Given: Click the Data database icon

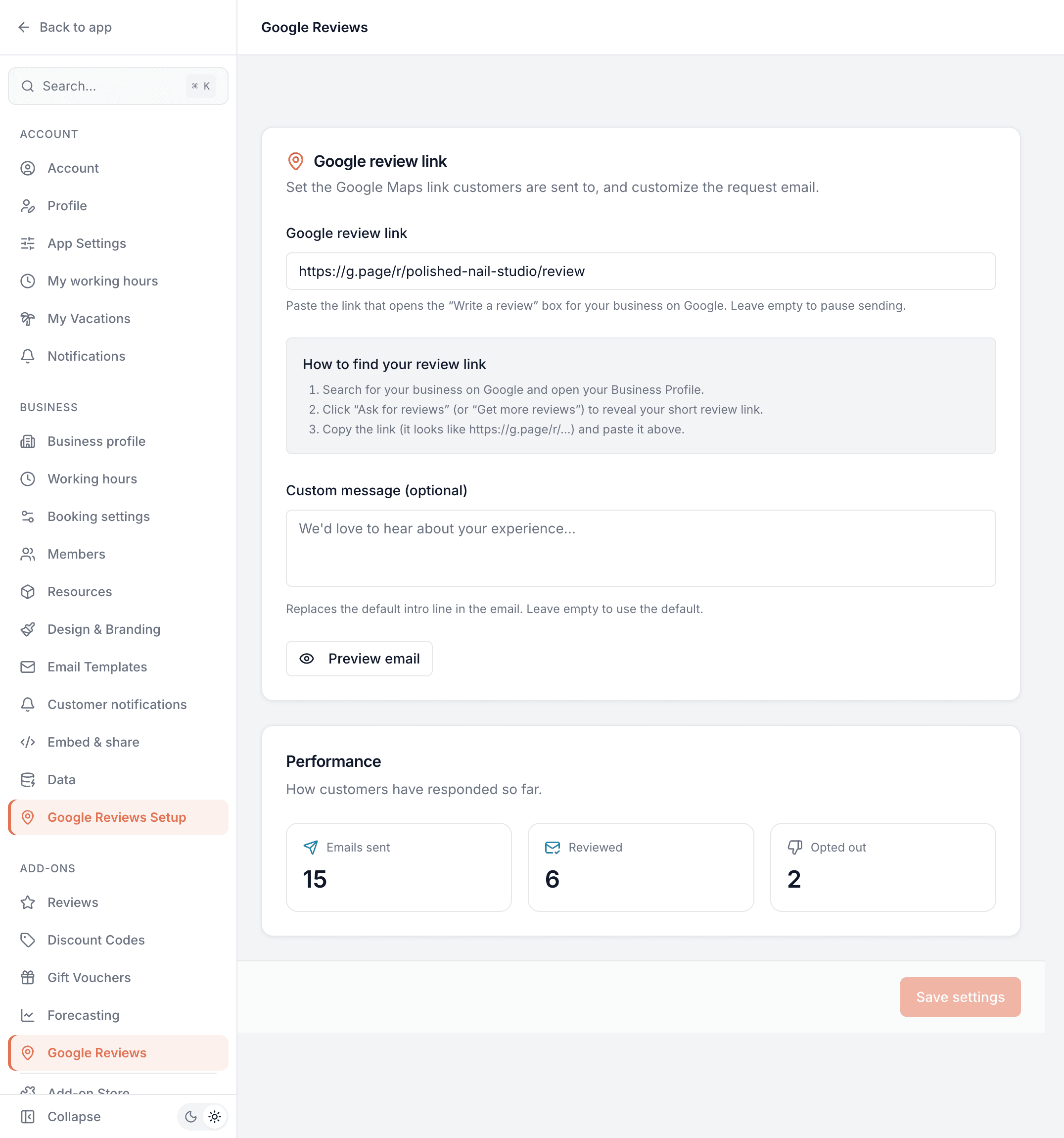Looking at the screenshot, I should point(28,780).
